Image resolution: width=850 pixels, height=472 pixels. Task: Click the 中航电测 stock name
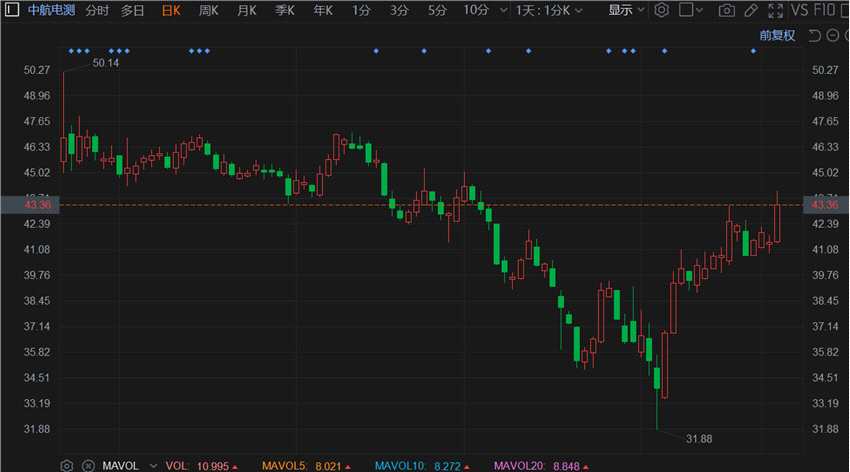(x=51, y=10)
